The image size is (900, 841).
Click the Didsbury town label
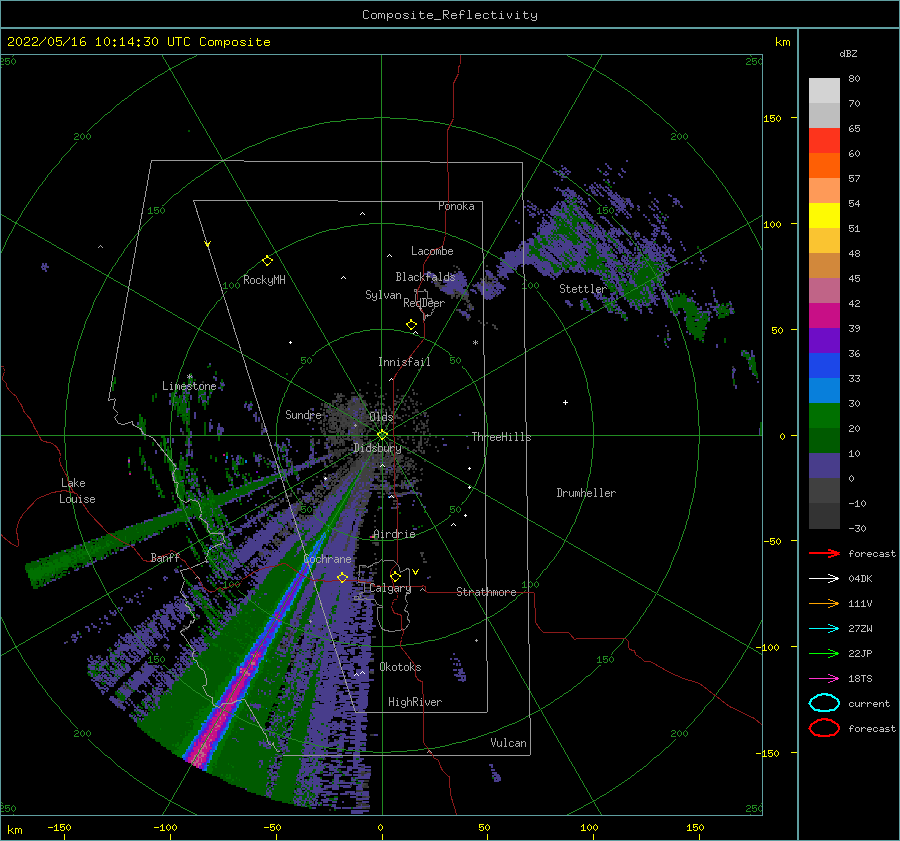[x=377, y=448]
